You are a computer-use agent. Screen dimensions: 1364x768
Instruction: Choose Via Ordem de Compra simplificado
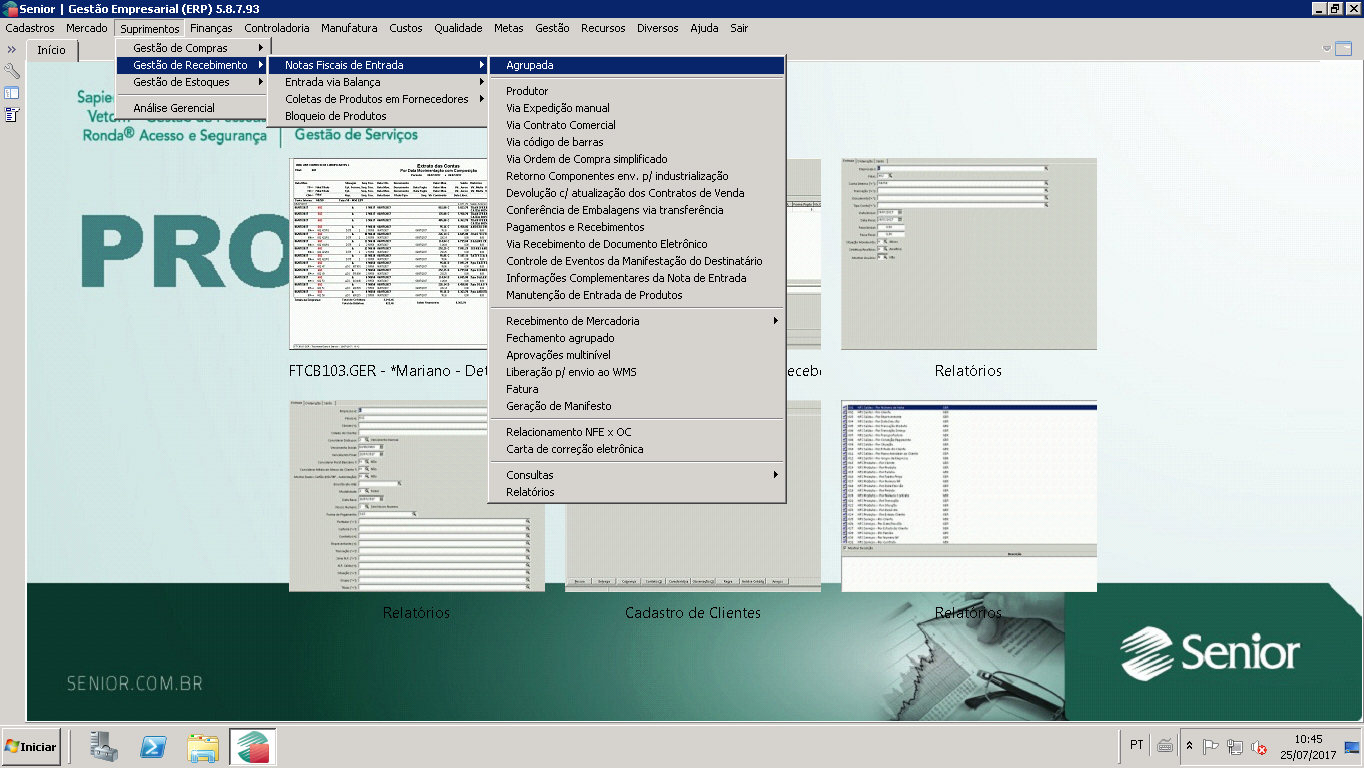point(637,159)
